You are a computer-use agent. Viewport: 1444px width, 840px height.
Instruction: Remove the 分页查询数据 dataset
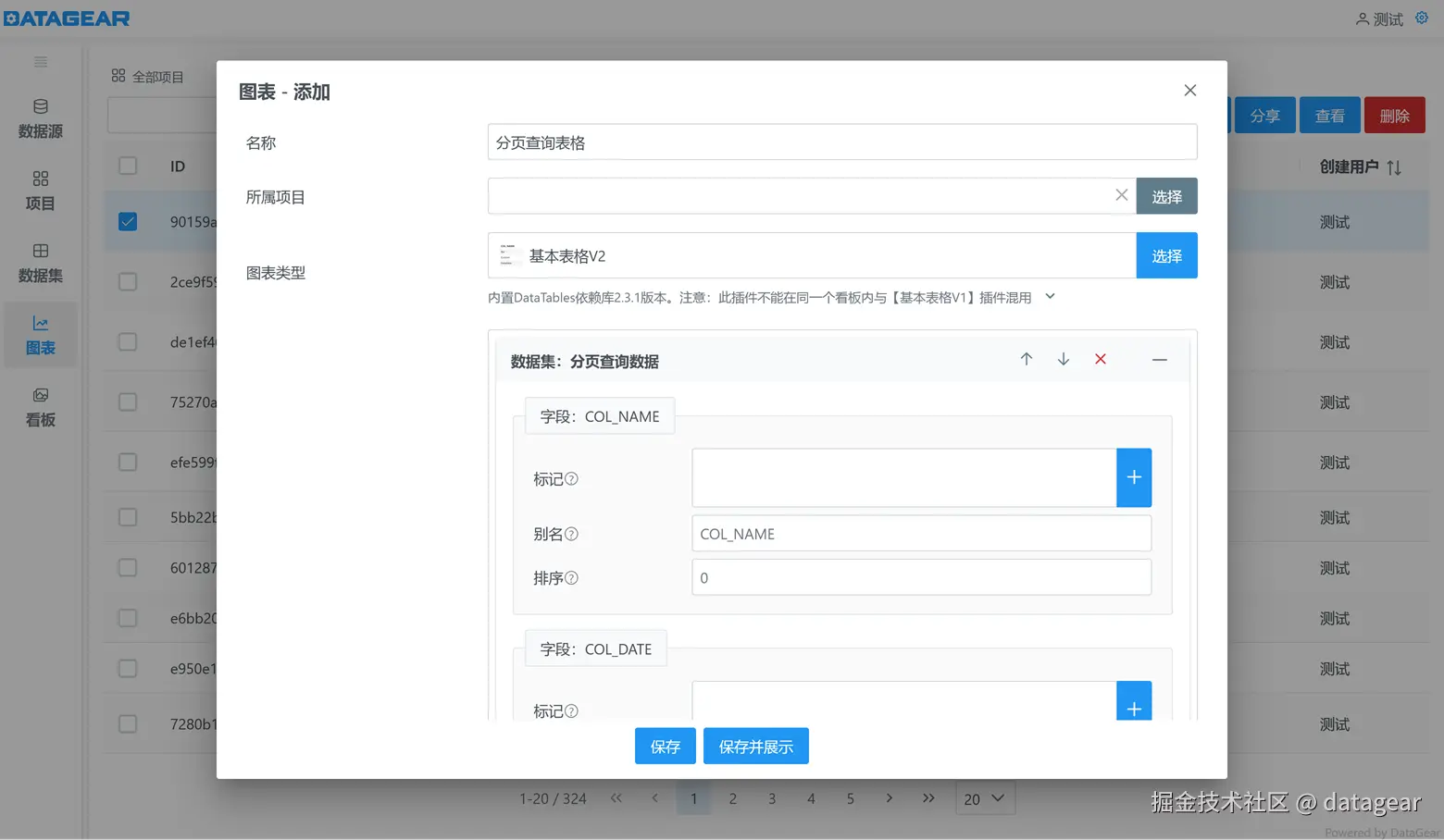[1101, 359]
